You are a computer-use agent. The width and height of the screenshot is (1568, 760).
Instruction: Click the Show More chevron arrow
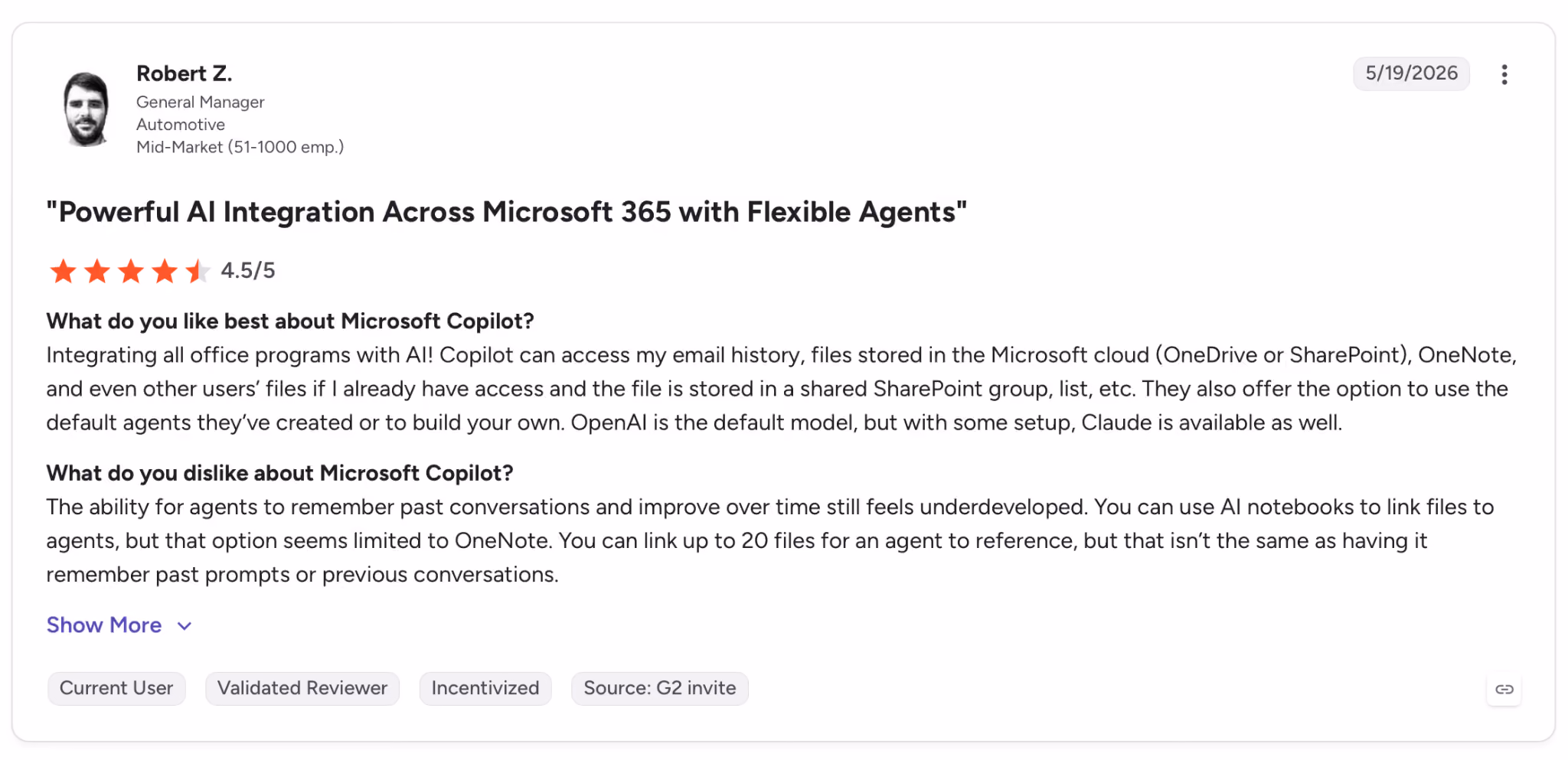click(x=184, y=626)
